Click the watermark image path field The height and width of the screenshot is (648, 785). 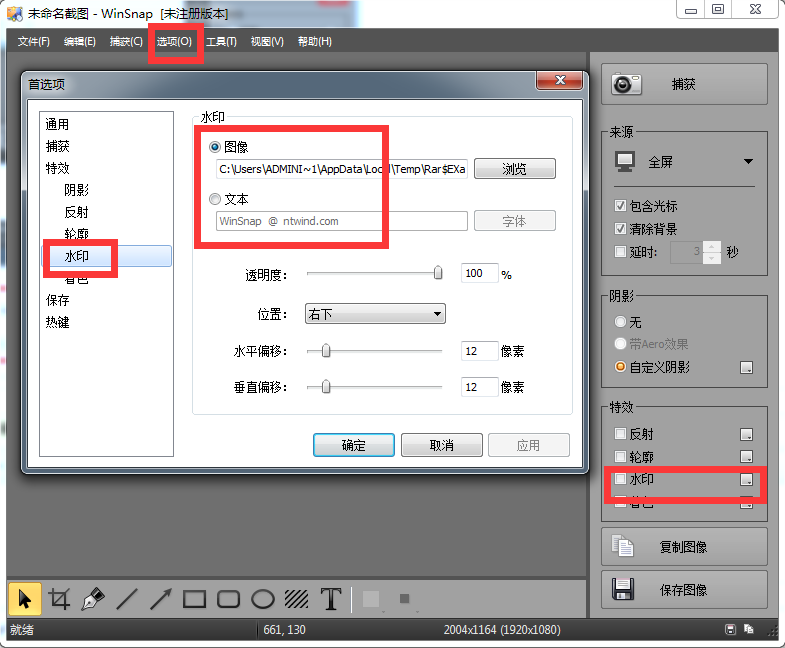pyautogui.click(x=342, y=169)
